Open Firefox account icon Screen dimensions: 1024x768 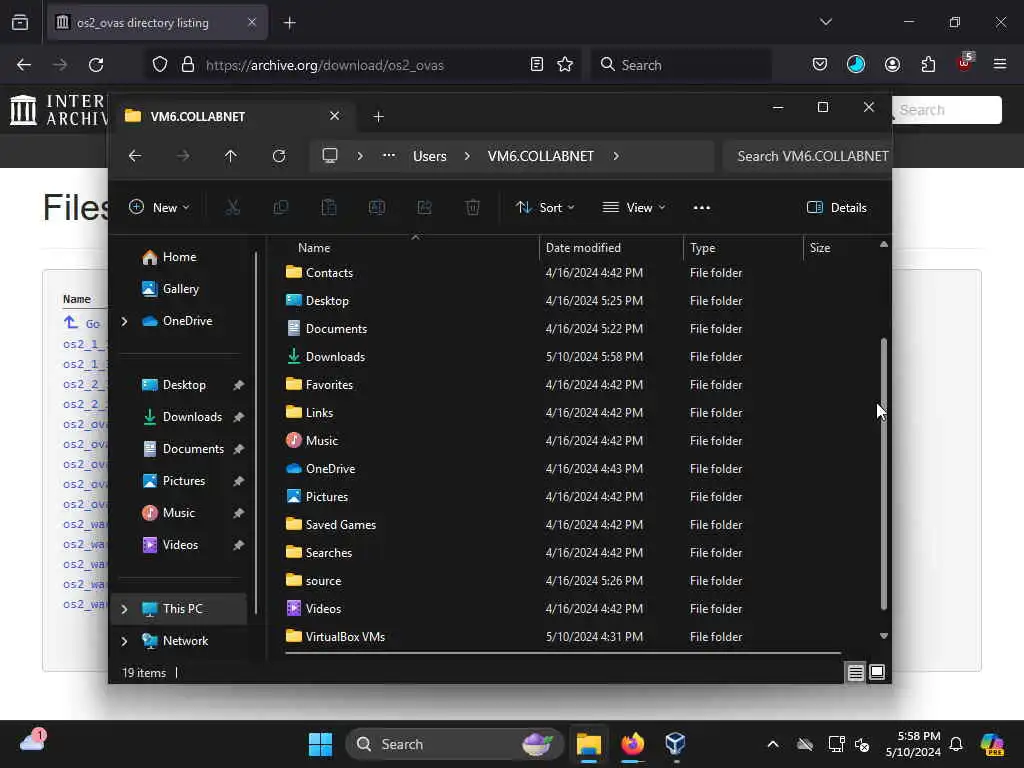point(892,65)
